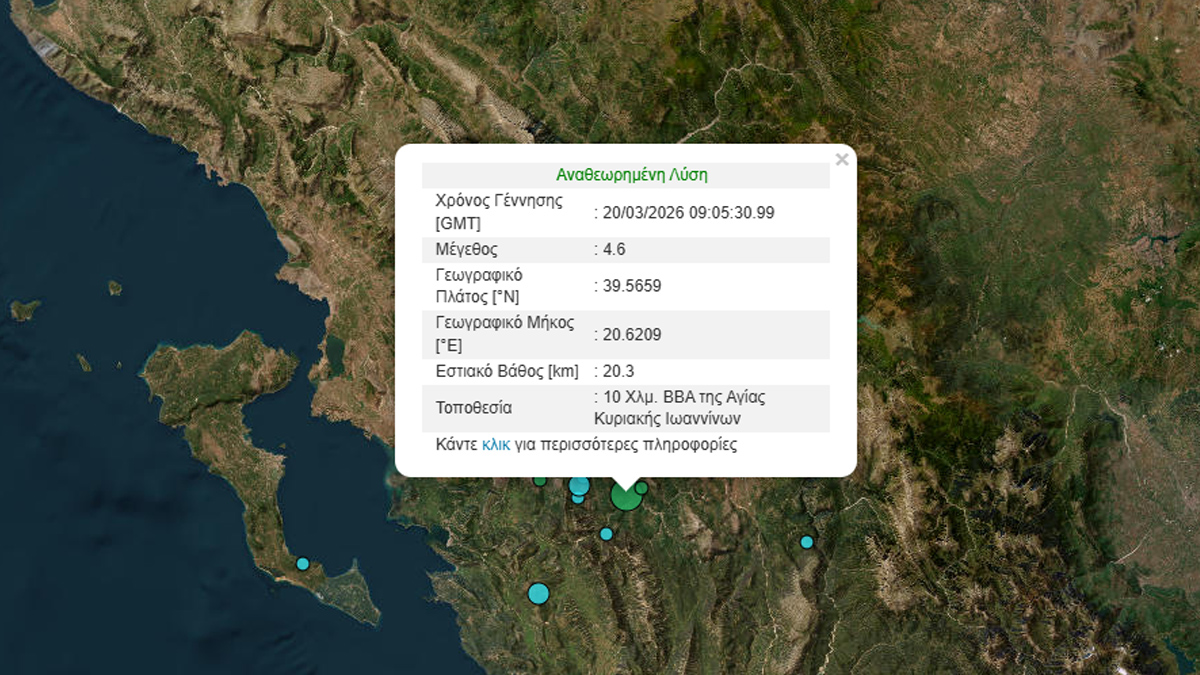Screen dimensions: 1200x675
Task: Click the upper cyan marker of the overlapping pair
Action: pos(579,486)
